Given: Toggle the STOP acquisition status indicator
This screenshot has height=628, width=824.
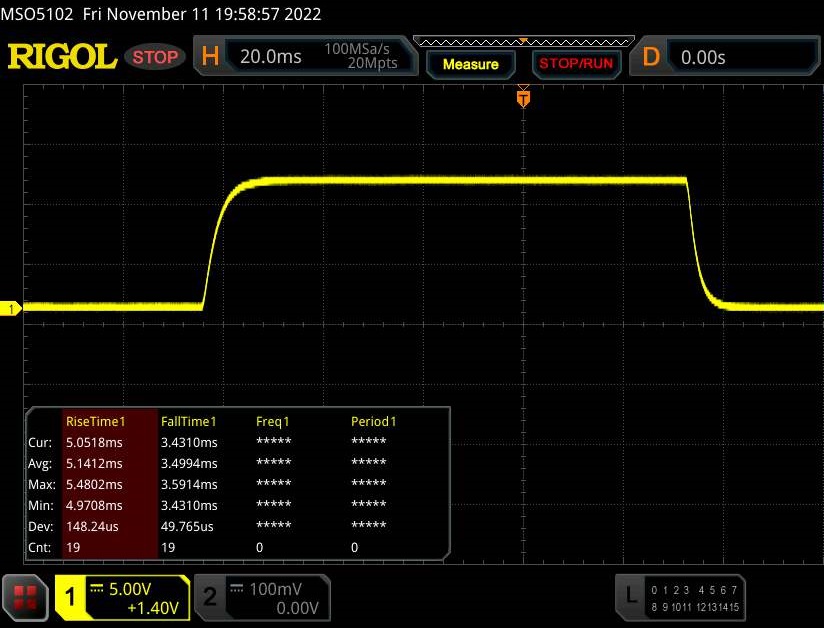Looking at the screenshot, I should (x=155, y=57).
